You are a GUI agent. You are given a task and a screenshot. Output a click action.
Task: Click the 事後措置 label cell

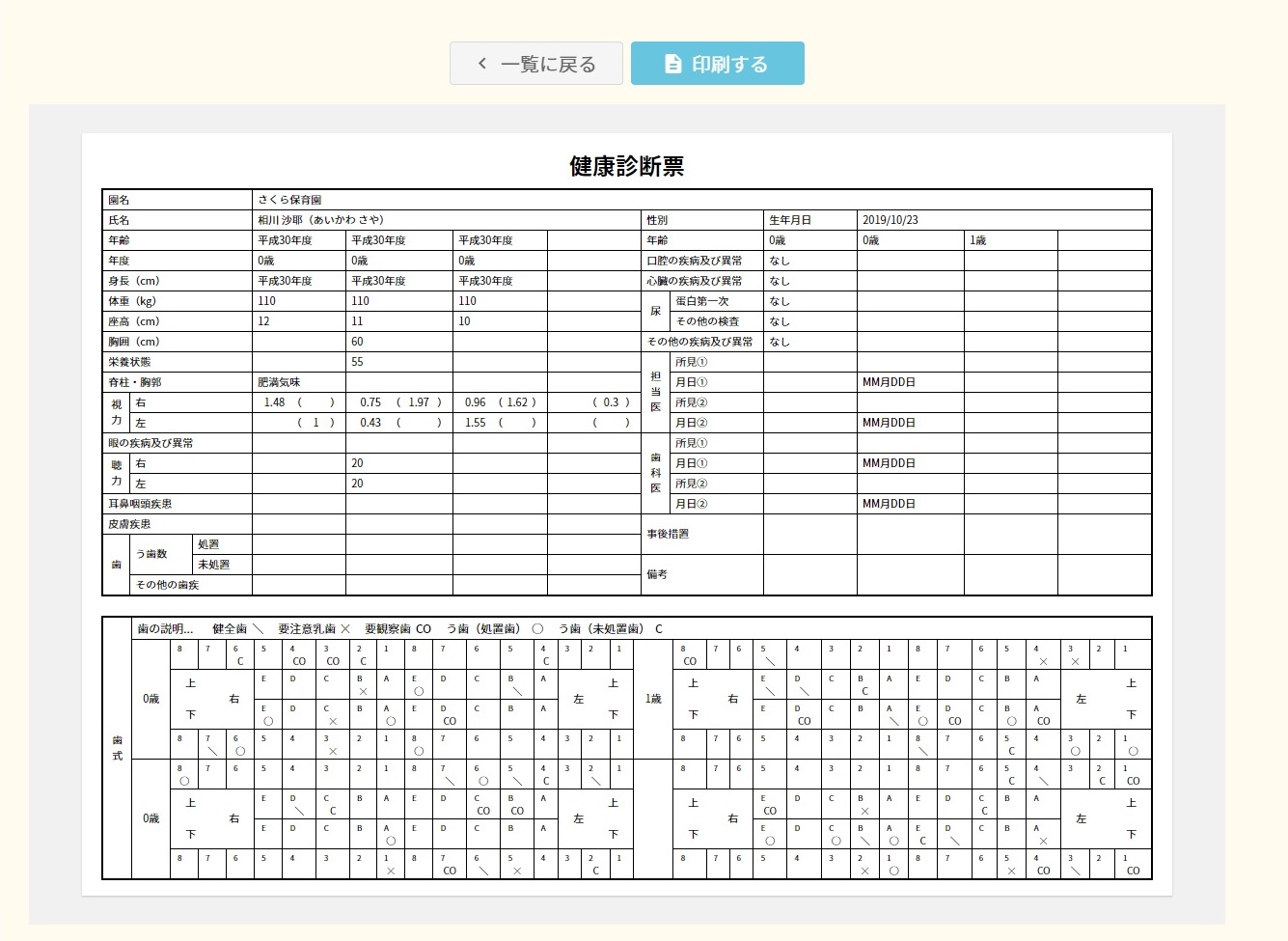point(702,534)
